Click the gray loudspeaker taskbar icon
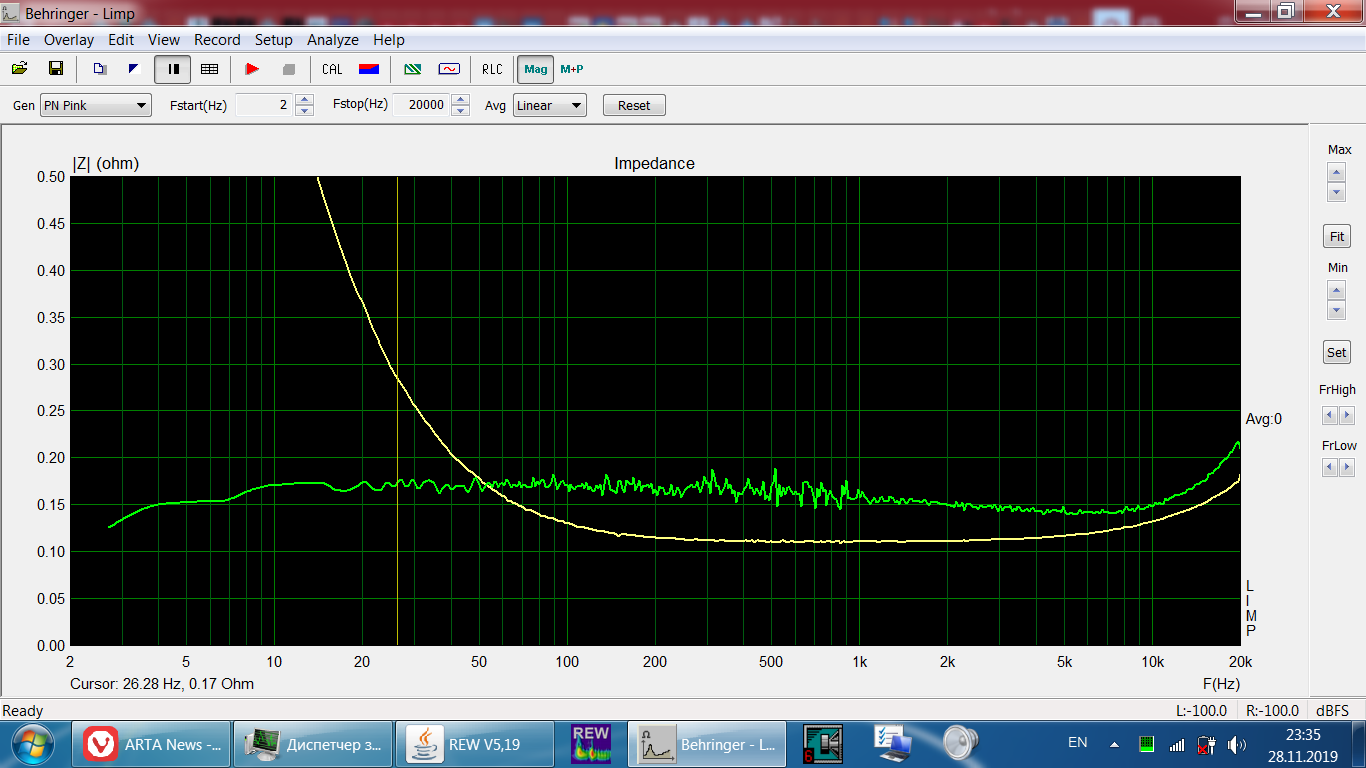 pos(960,744)
